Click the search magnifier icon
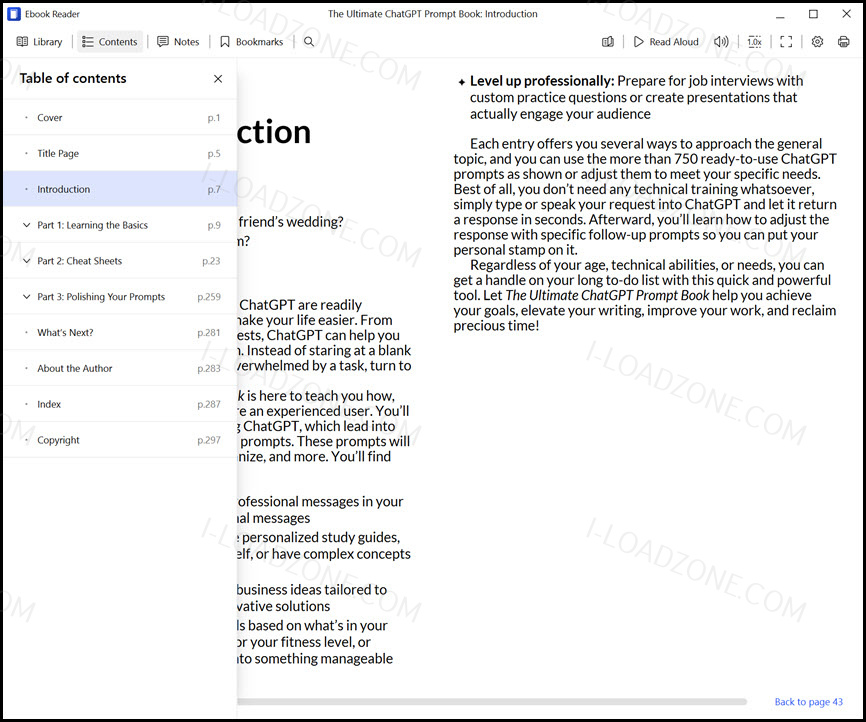This screenshot has width=866, height=722. coord(309,41)
